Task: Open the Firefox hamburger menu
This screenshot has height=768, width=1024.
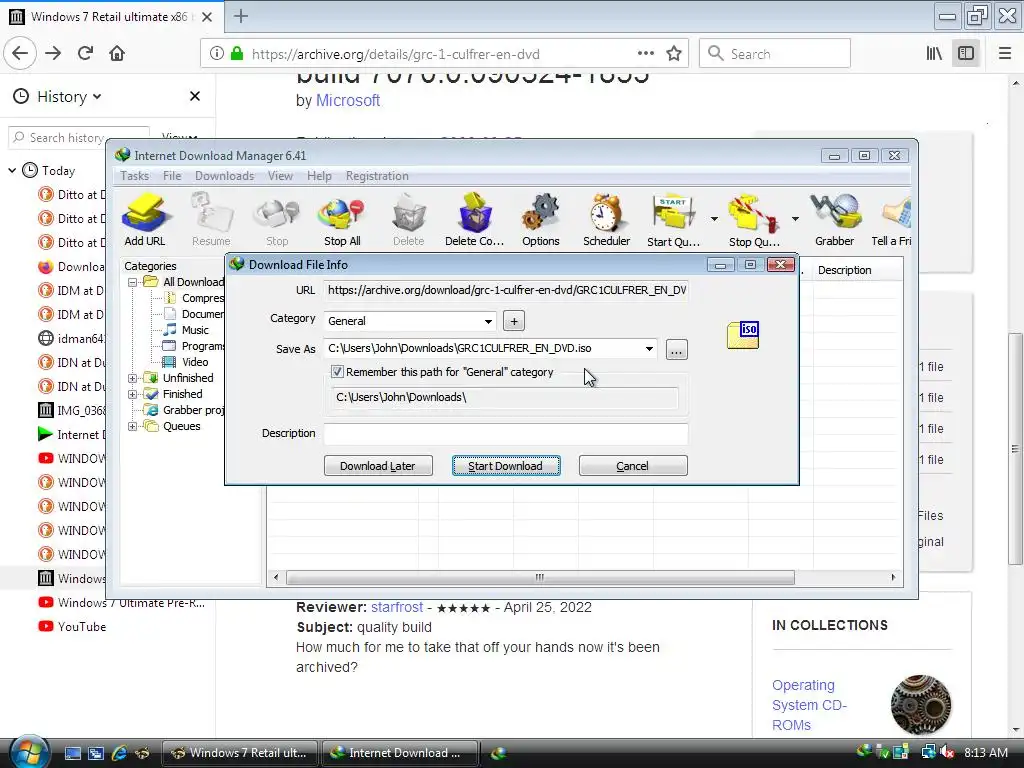Action: [1005, 54]
